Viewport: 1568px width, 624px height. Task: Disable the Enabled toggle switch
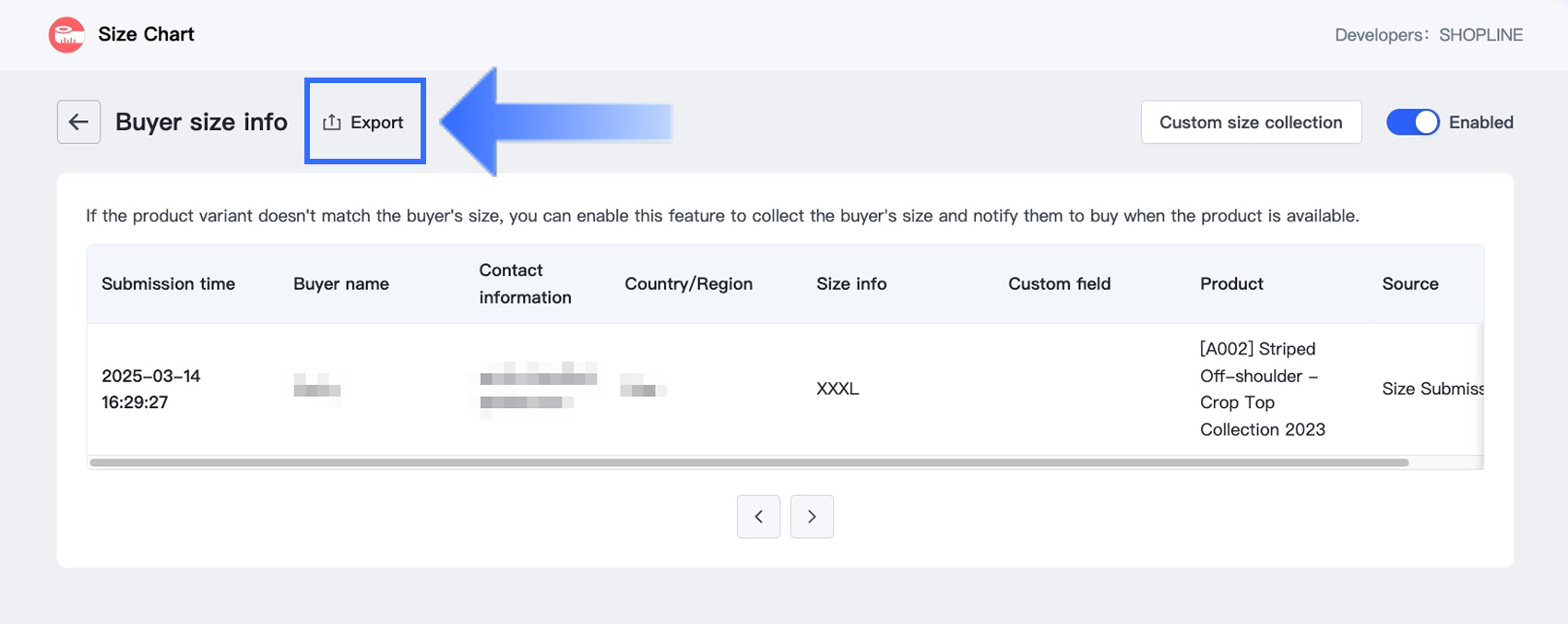click(1412, 122)
